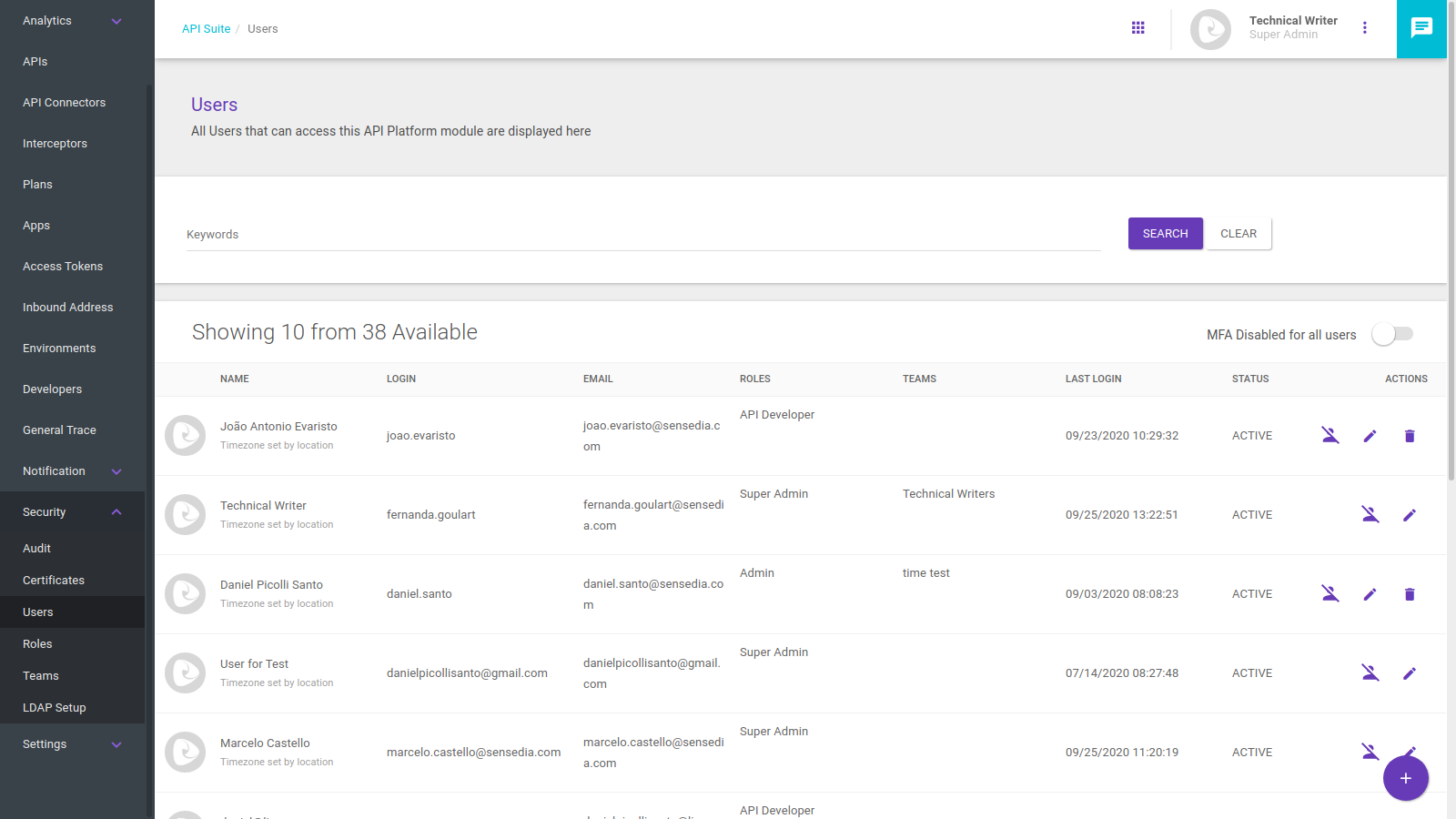Screen dimensions: 1456x819
Task: Delete user João Antonio Evaristo
Action: click(1409, 436)
